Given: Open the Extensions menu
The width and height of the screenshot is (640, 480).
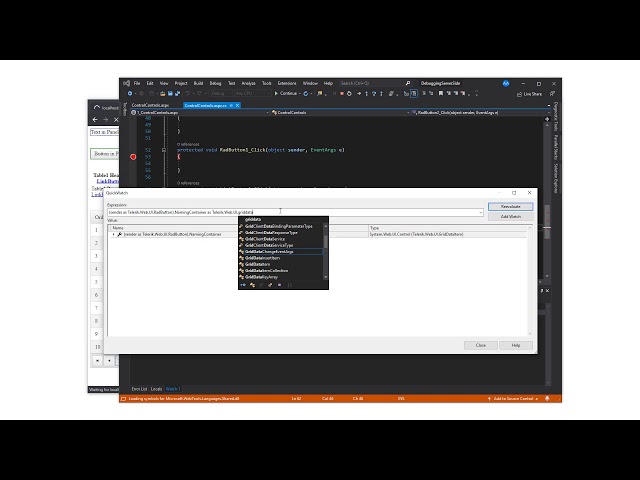Looking at the screenshot, I should [x=287, y=83].
